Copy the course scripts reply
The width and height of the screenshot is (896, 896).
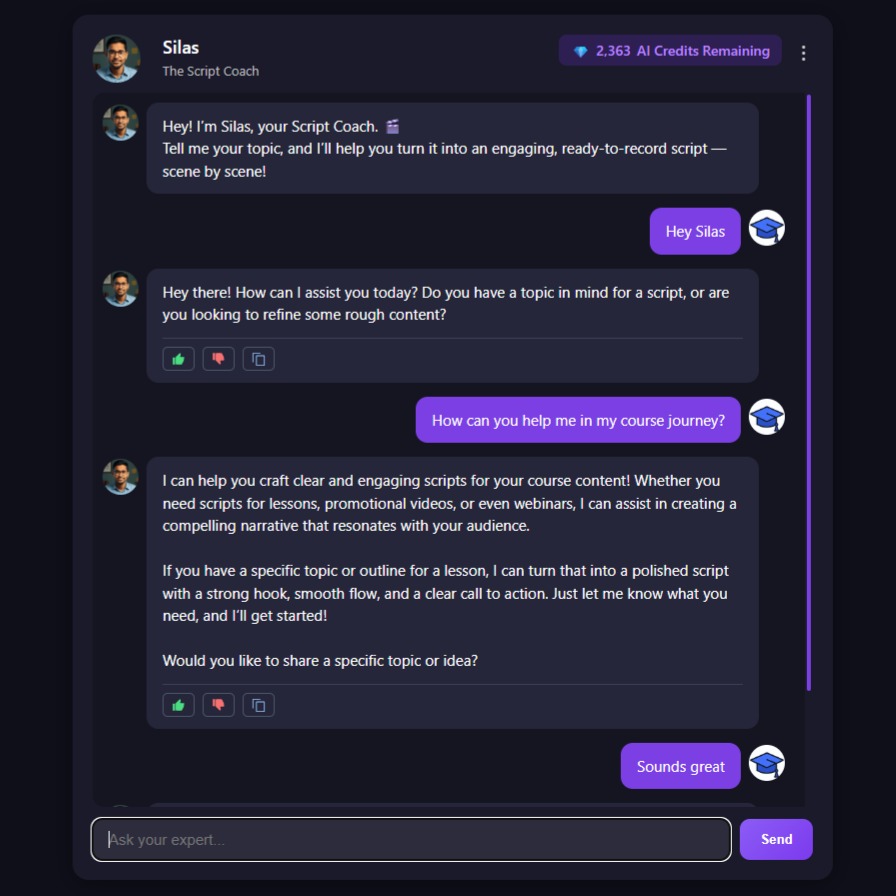pyautogui.click(x=258, y=705)
